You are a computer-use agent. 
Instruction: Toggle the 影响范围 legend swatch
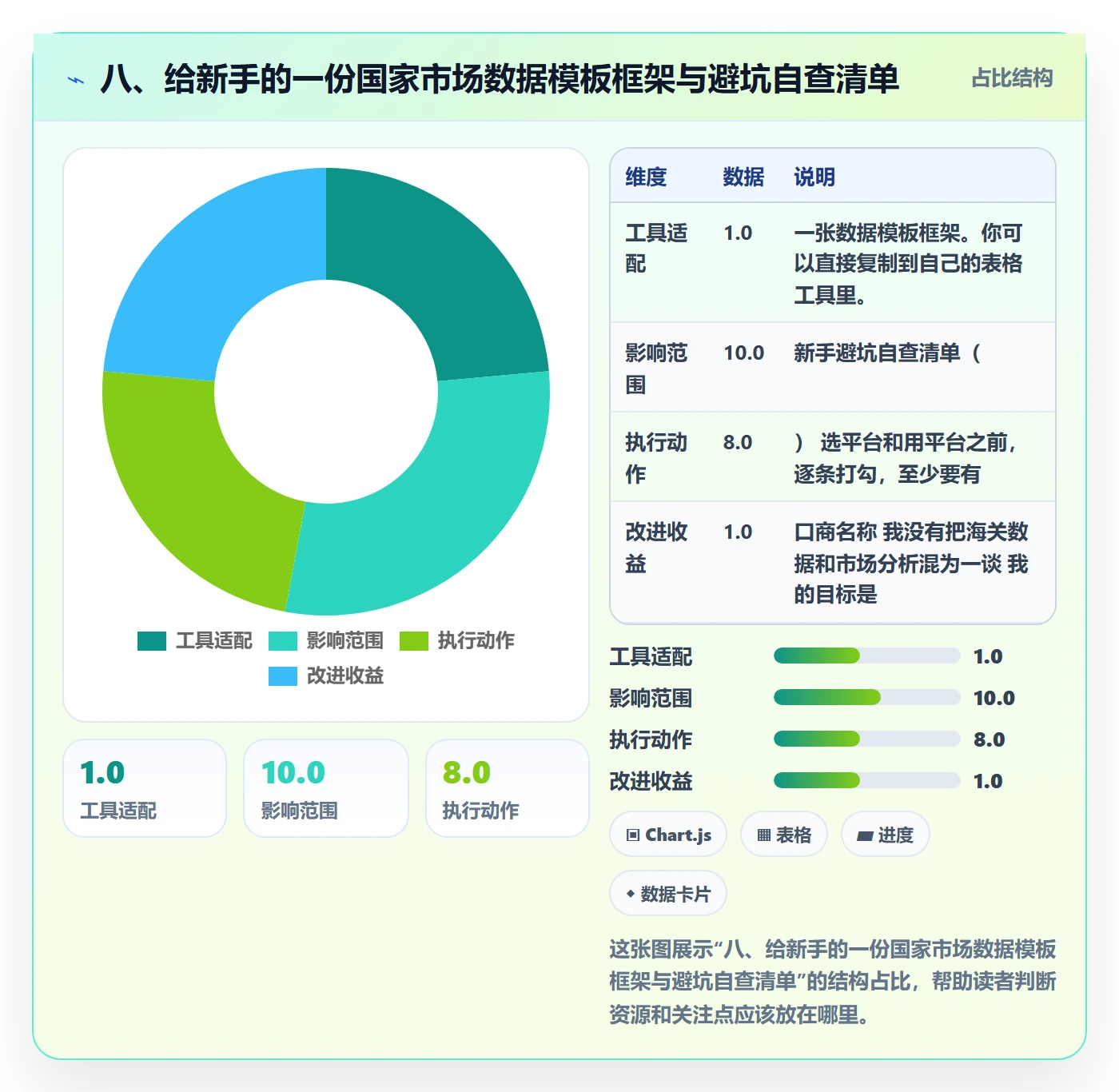[x=283, y=640]
